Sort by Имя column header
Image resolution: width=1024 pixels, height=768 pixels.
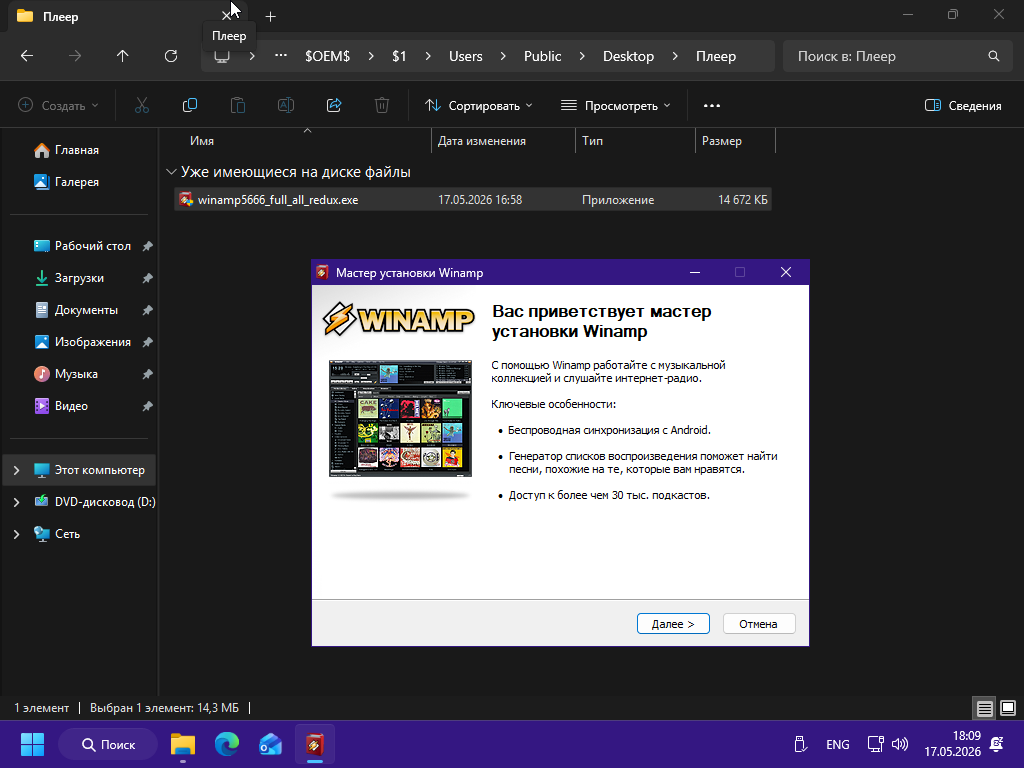point(202,141)
